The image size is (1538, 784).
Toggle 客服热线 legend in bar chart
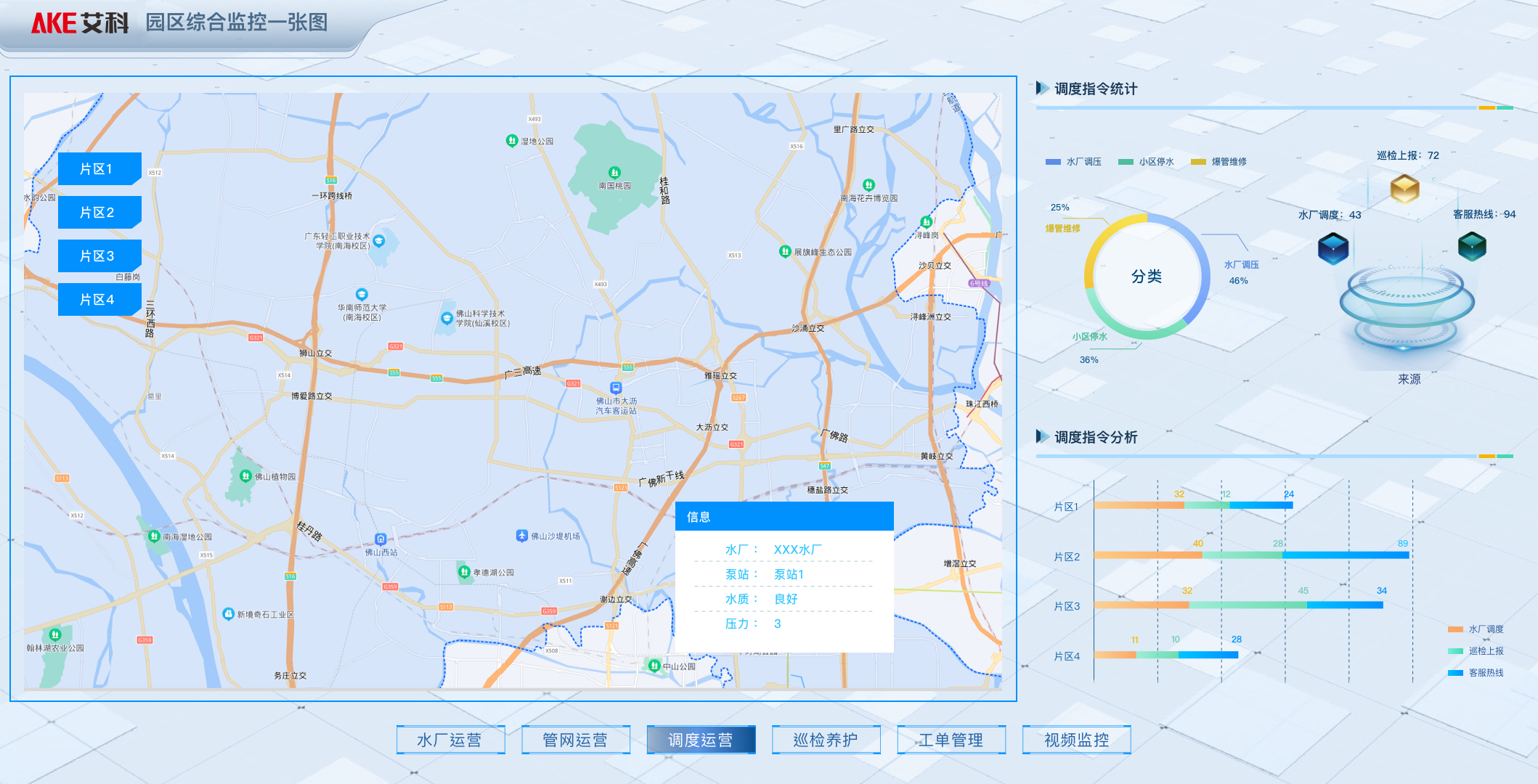click(1476, 673)
